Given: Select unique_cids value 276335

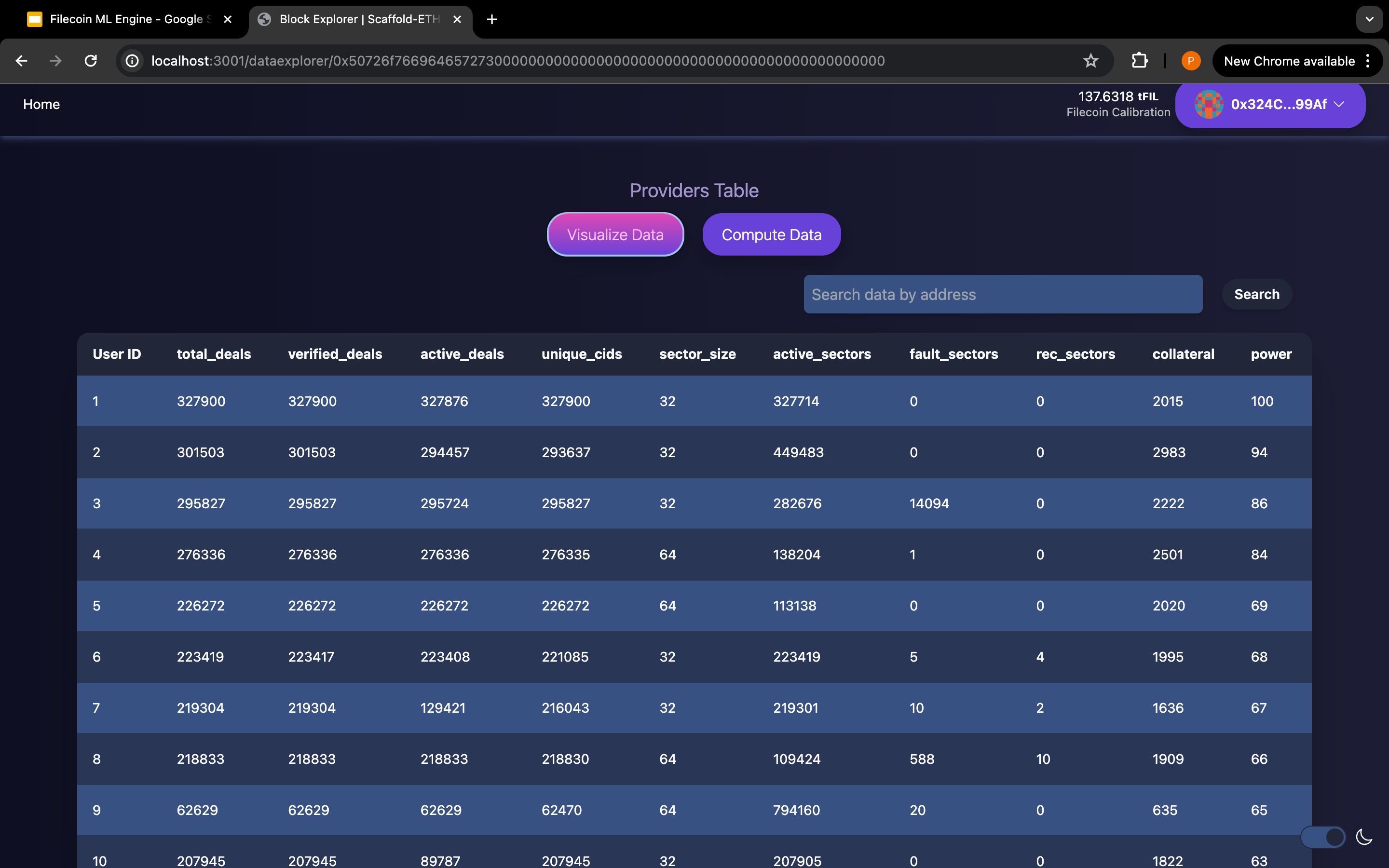Looking at the screenshot, I should tap(566, 555).
